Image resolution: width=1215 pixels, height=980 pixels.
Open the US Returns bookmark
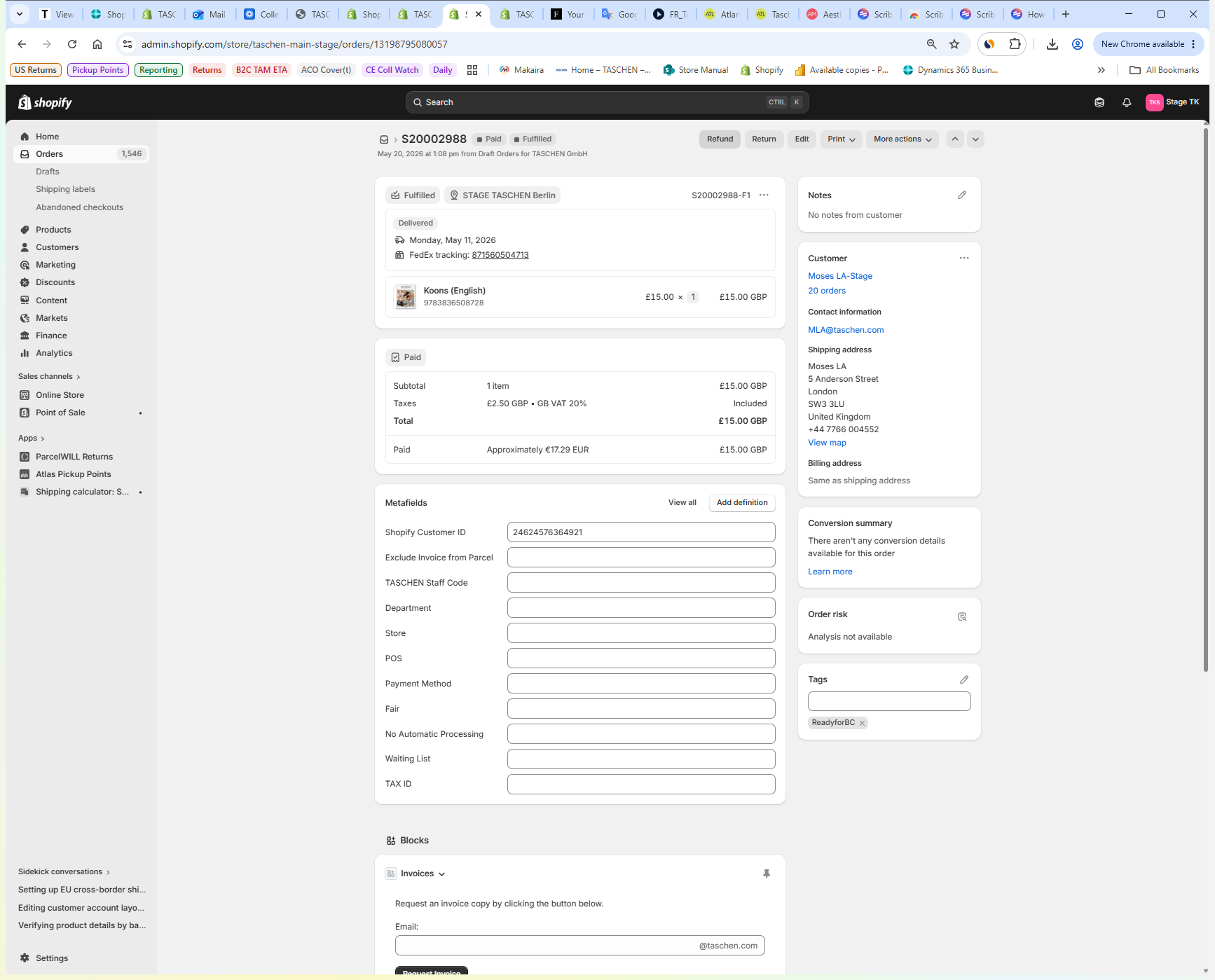pyautogui.click(x=36, y=70)
